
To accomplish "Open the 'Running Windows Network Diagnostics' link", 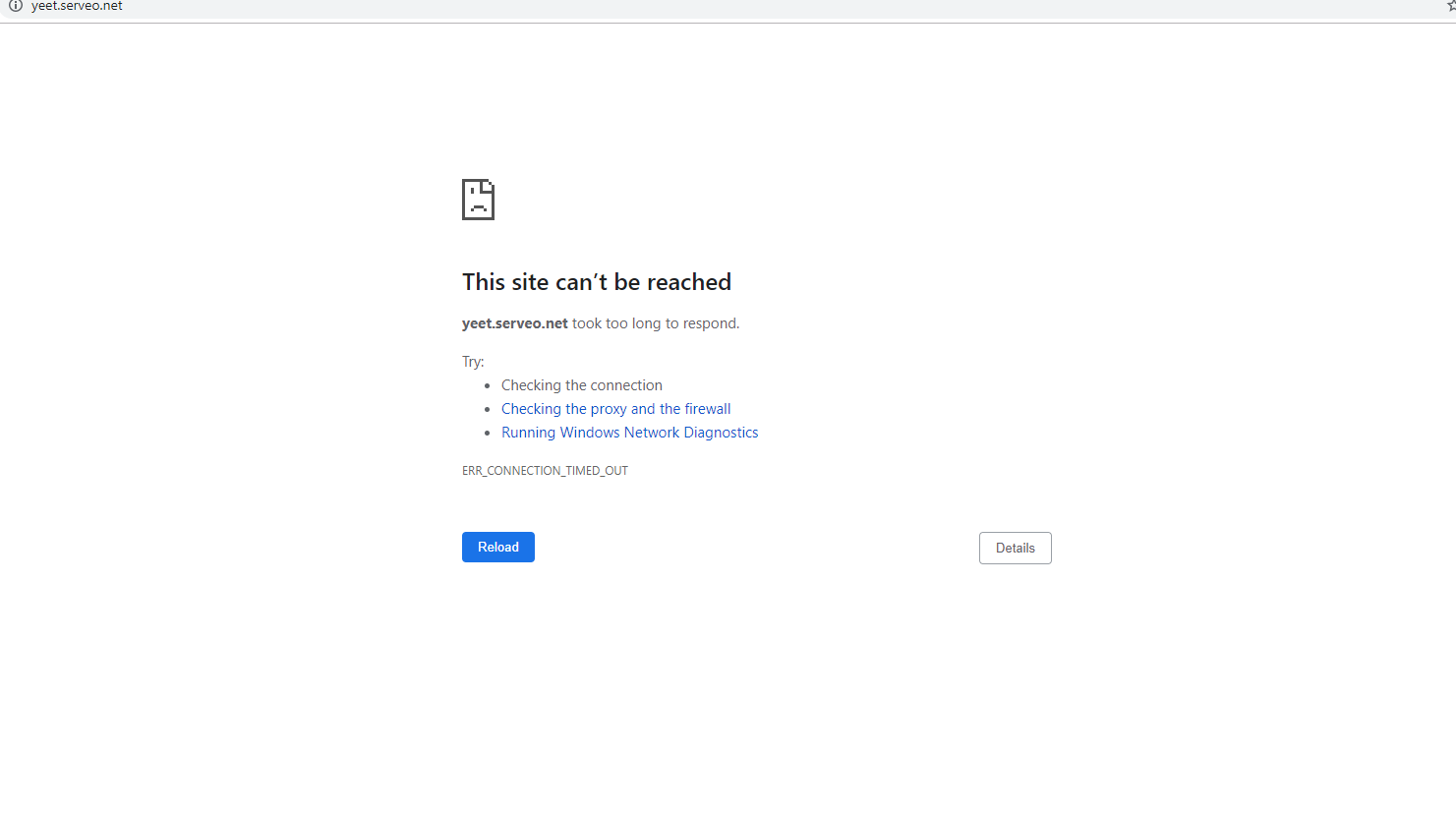I will tap(630, 433).
